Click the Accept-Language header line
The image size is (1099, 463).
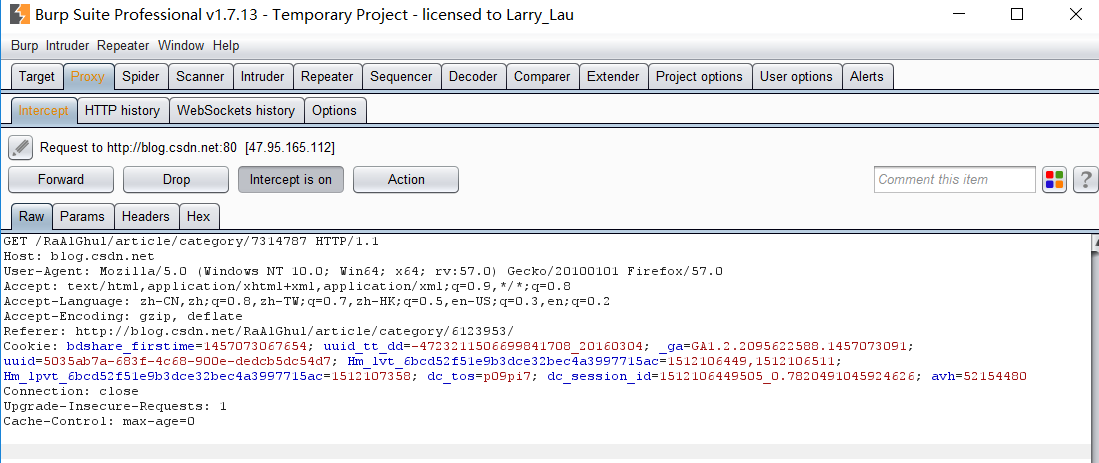pos(306,301)
